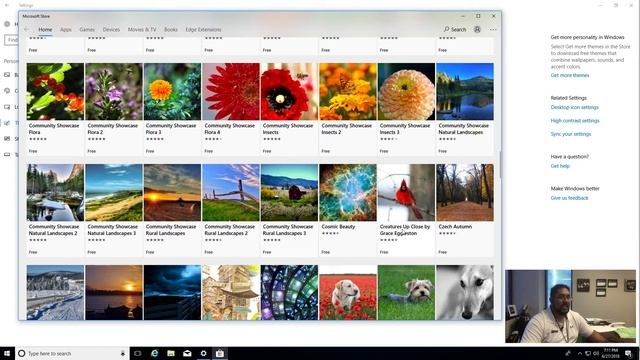Open 'Desktop icon settings' link
The image size is (640, 360).
(574, 107)
